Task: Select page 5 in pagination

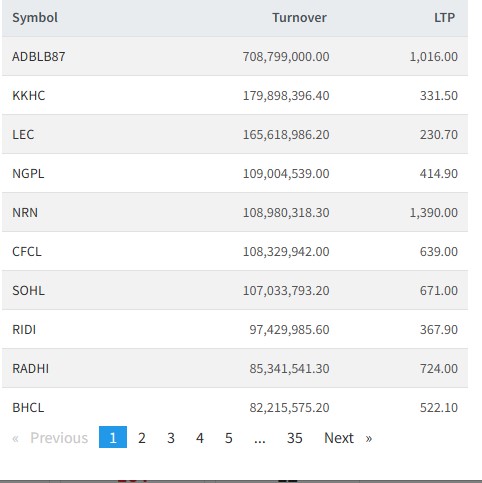Action: click(228, 438)
